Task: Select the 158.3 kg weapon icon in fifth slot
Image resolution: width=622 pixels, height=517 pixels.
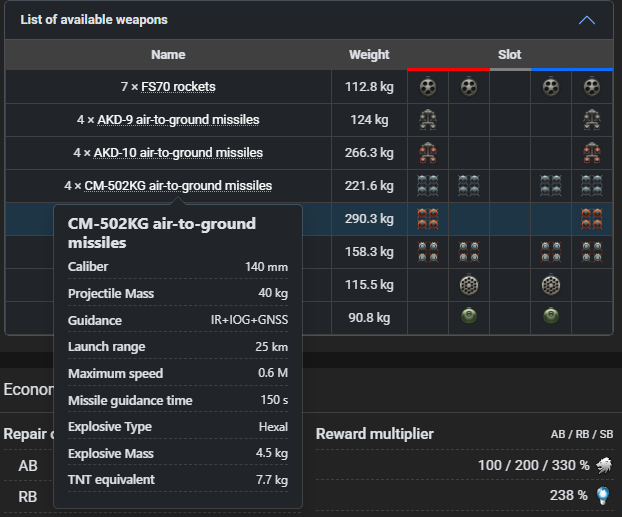Action: (591, 252)
